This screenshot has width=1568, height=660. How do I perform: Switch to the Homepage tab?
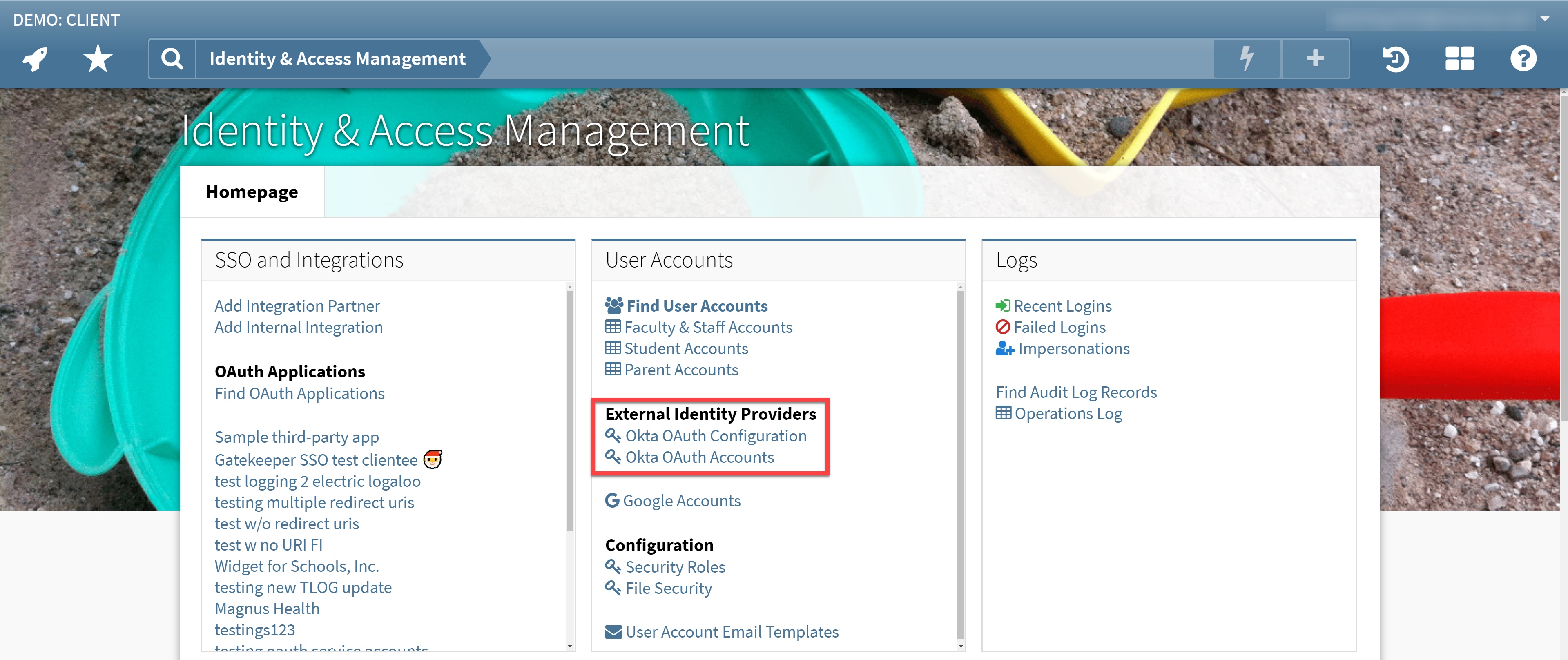252,192
